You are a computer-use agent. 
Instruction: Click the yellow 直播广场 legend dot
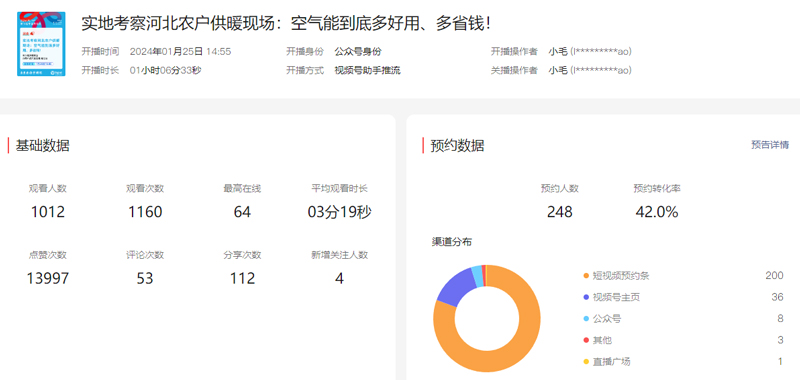click(586, 362)
